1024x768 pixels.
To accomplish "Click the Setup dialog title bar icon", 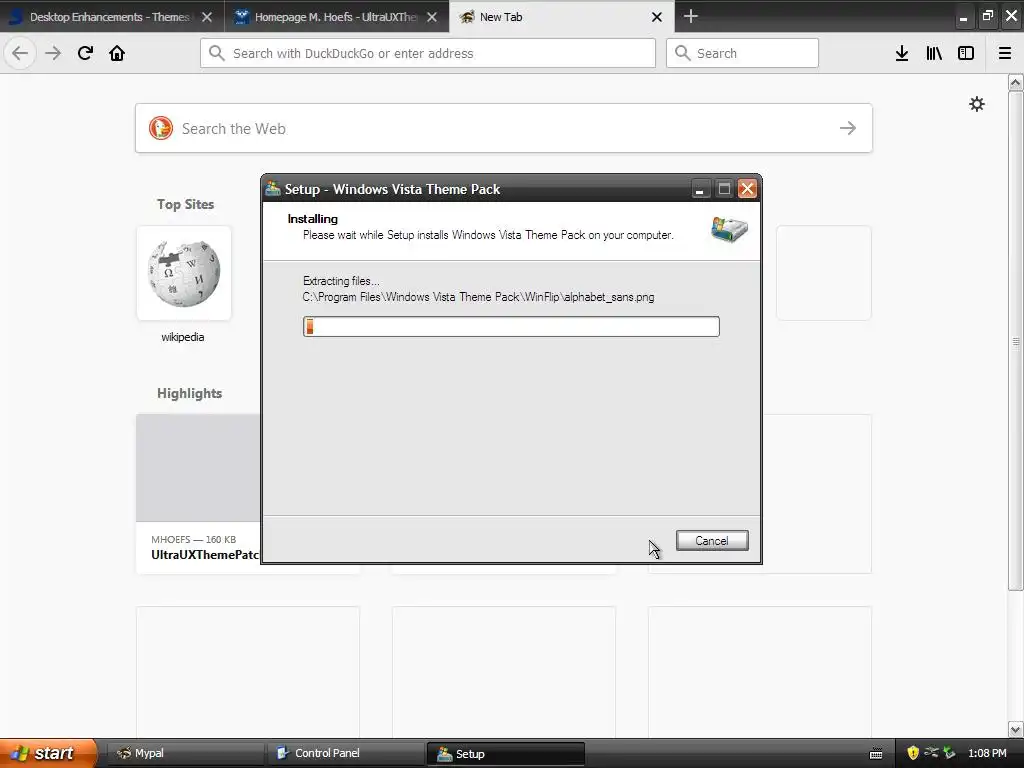I will (x=273, y=189).
